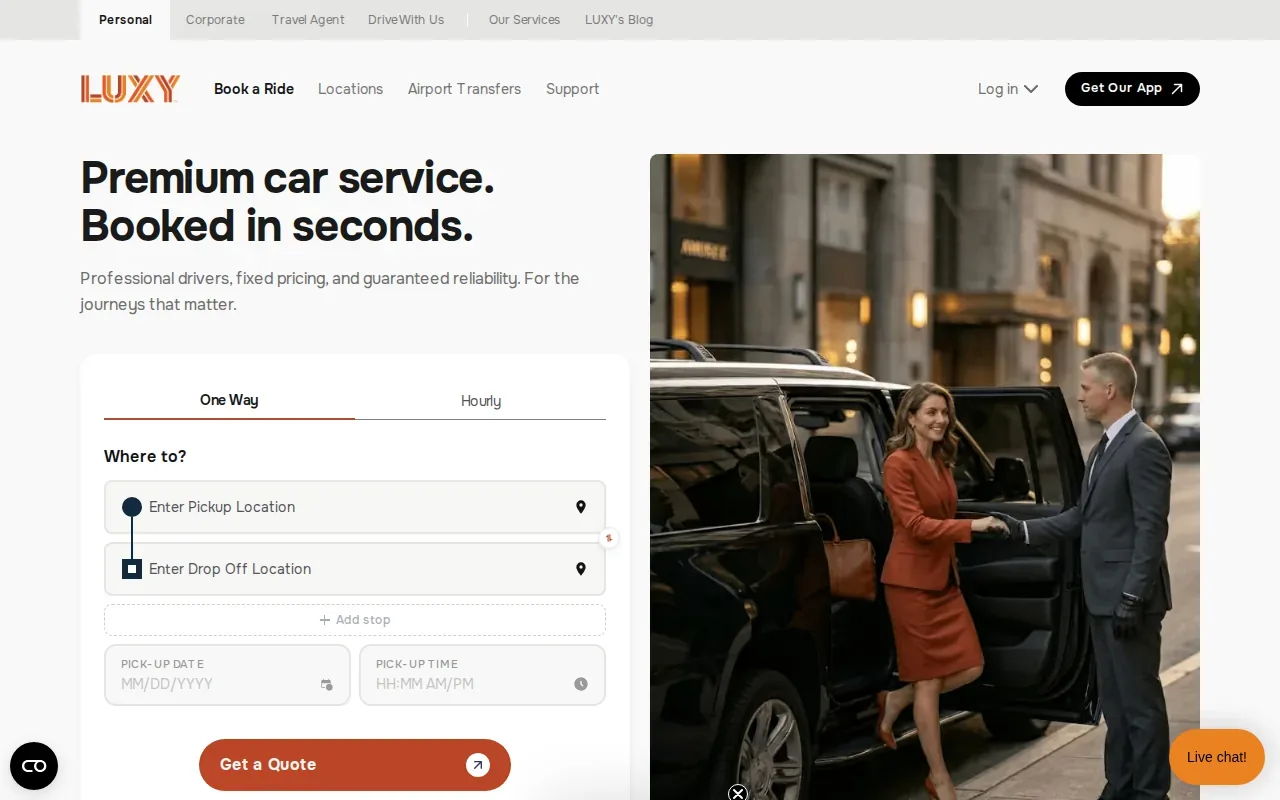Click the arrow icon on Get a Quote
This screenshot has height=800, width=1280.
478,765
